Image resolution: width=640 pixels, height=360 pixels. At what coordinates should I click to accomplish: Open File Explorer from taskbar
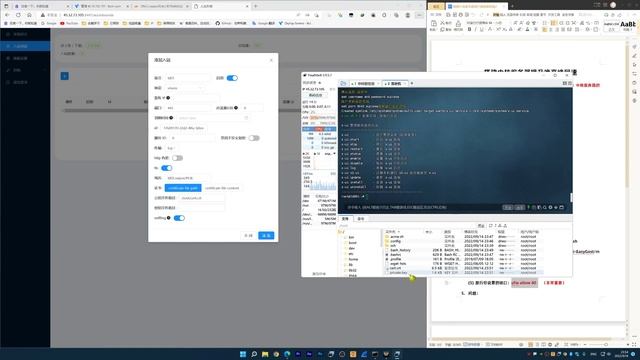[265, 354]
